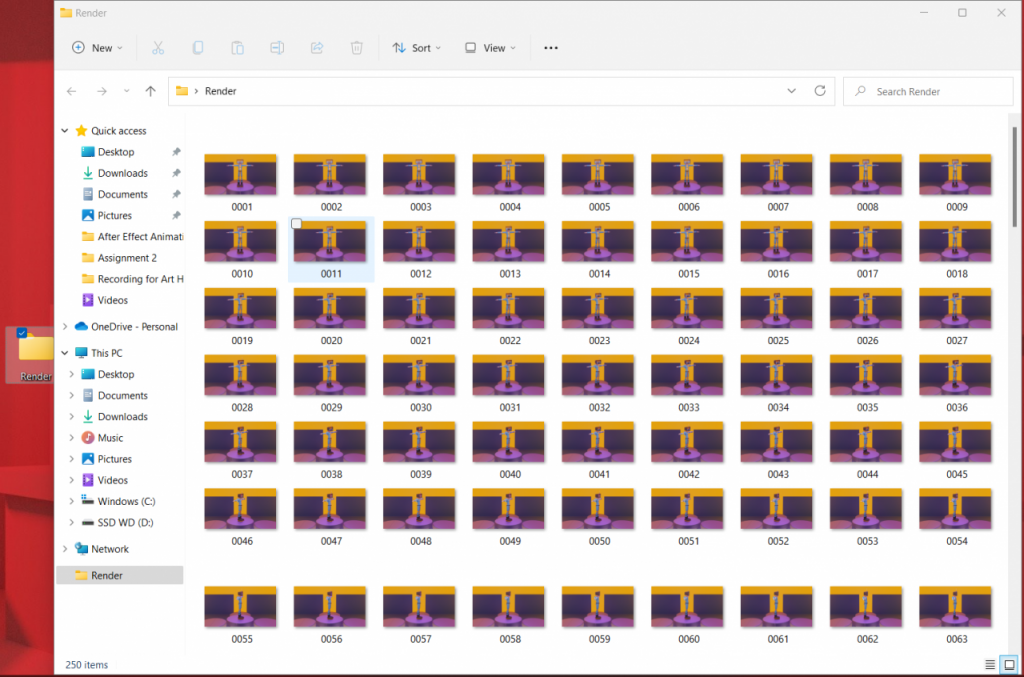The width and height of the screenshot is (1024, 677).
Task: Refresh the Render folder view
Action: point(820,91)
